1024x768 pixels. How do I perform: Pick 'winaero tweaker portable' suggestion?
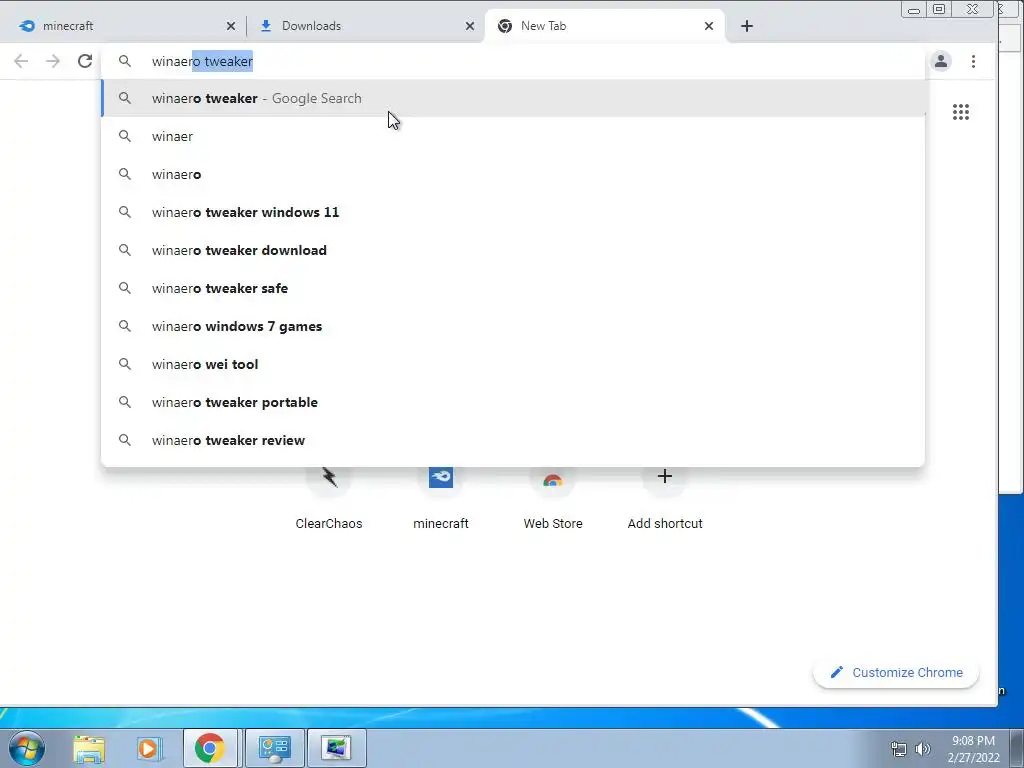point(514,402)
